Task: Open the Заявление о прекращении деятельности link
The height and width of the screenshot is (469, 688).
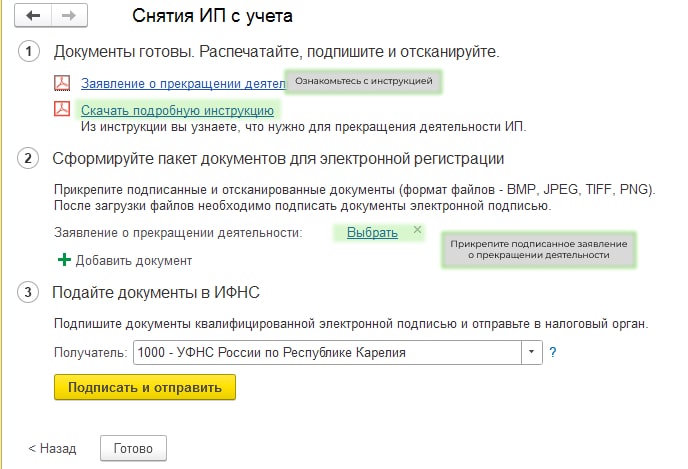Action: pyautogui.click(x=182, y=85)
